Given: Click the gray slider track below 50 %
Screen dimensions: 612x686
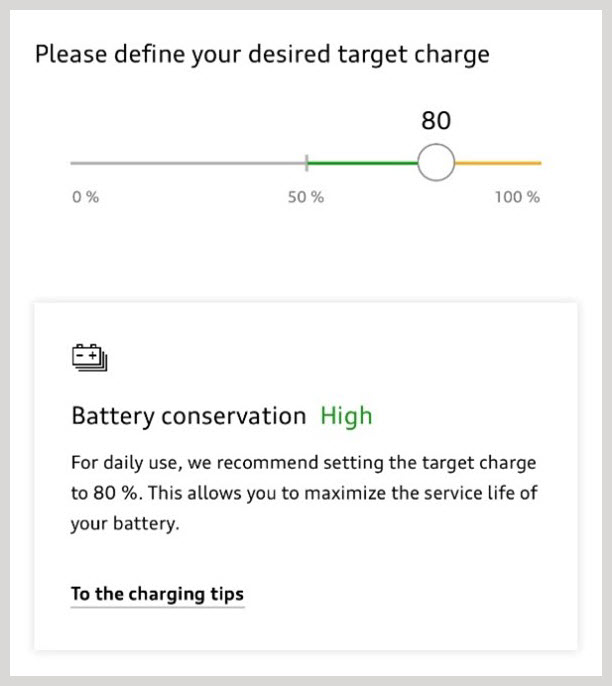Looking at the screenshot, I should [x=188, y=162].
